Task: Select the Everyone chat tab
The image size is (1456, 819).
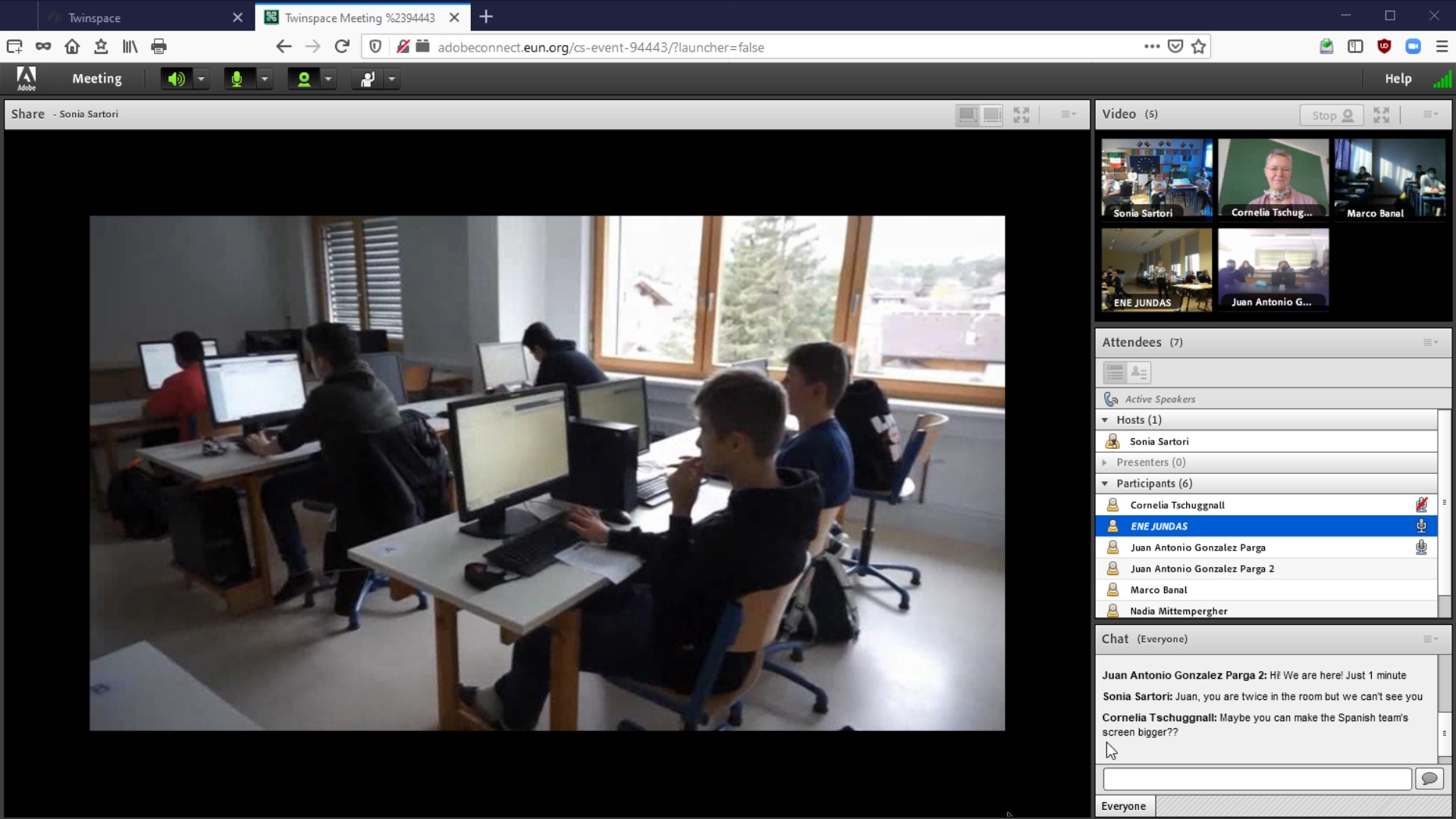Action: tap(1124, 806)
